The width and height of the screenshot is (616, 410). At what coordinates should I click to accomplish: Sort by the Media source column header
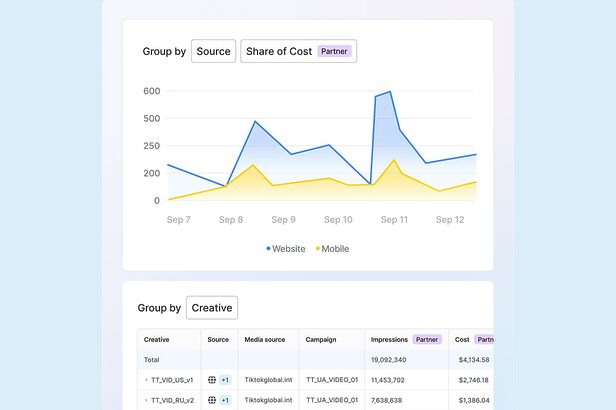point(265,340)
